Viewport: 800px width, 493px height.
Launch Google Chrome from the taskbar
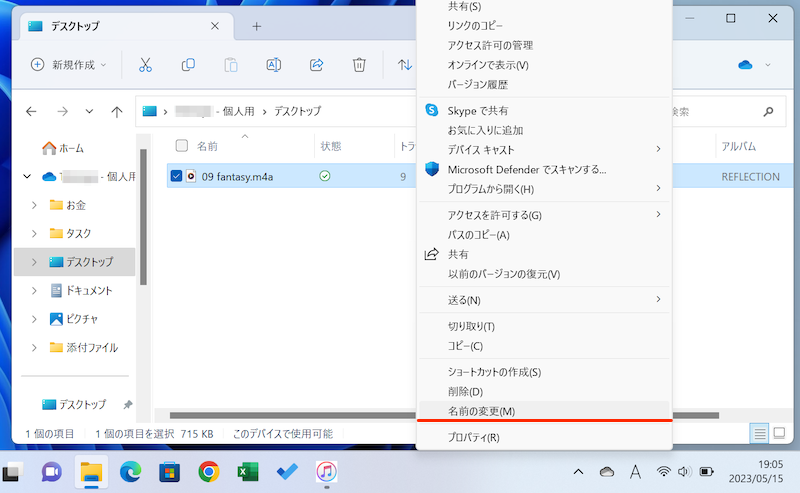208,471
